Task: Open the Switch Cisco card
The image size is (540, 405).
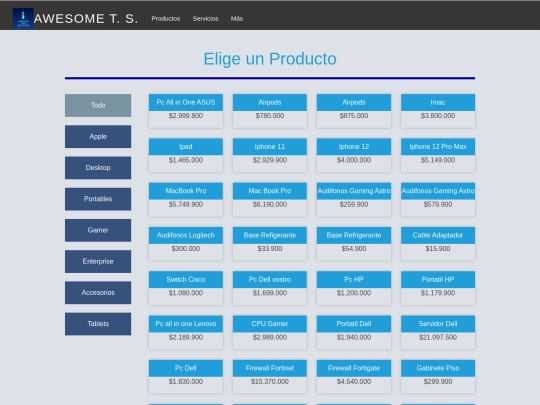Action: 186,288
